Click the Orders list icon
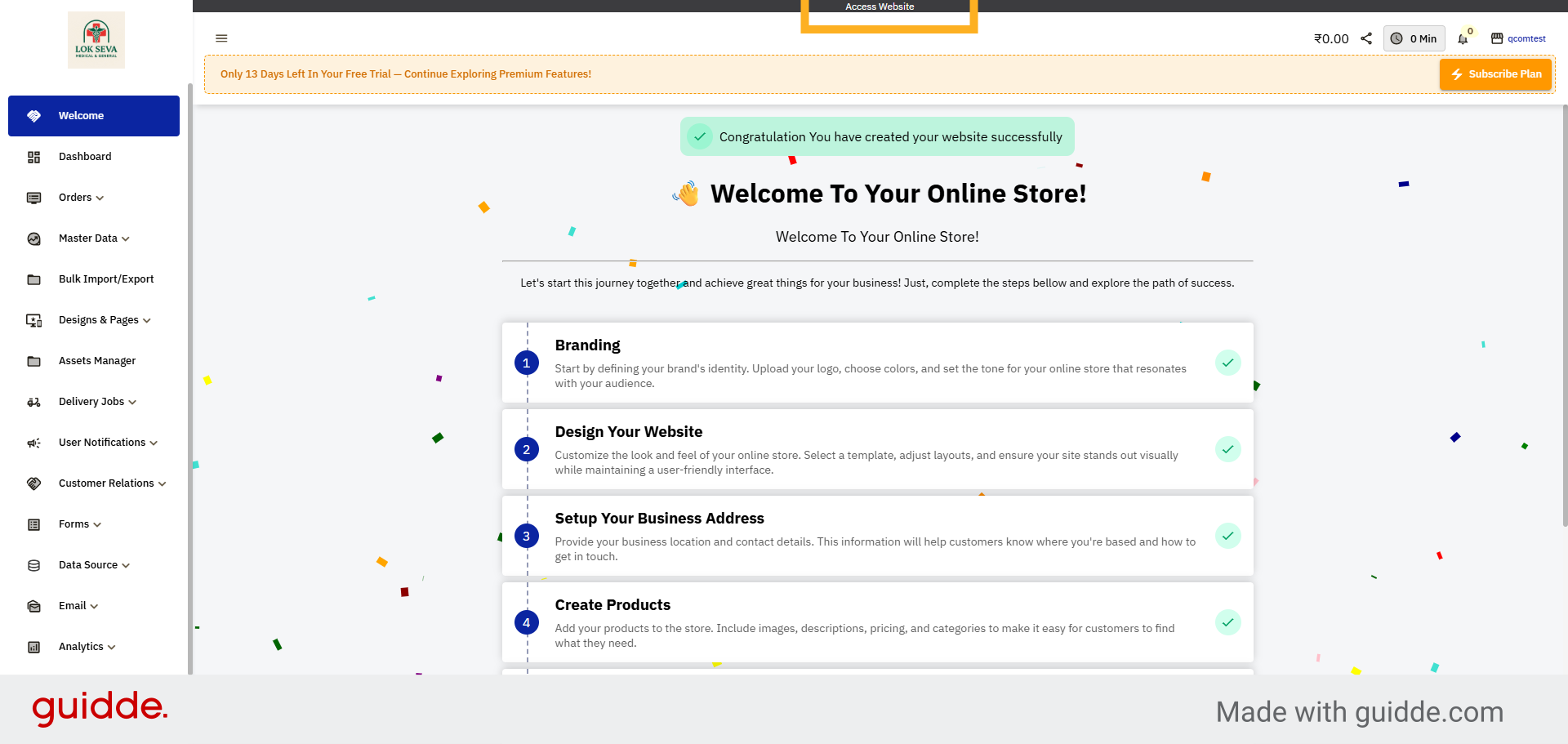1568x744 pixels. (x=33, y=198)
